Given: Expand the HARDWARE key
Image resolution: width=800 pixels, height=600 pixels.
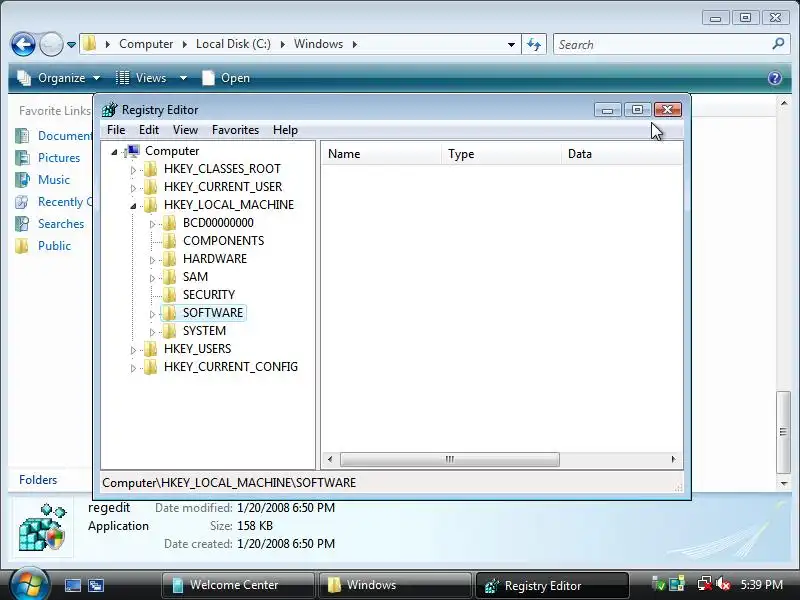Looking at the screenshot, I should click(x=152, y=260).
